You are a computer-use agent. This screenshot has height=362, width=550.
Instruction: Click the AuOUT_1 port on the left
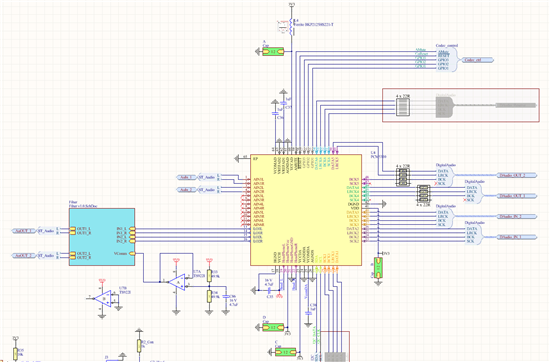[24, 231]
